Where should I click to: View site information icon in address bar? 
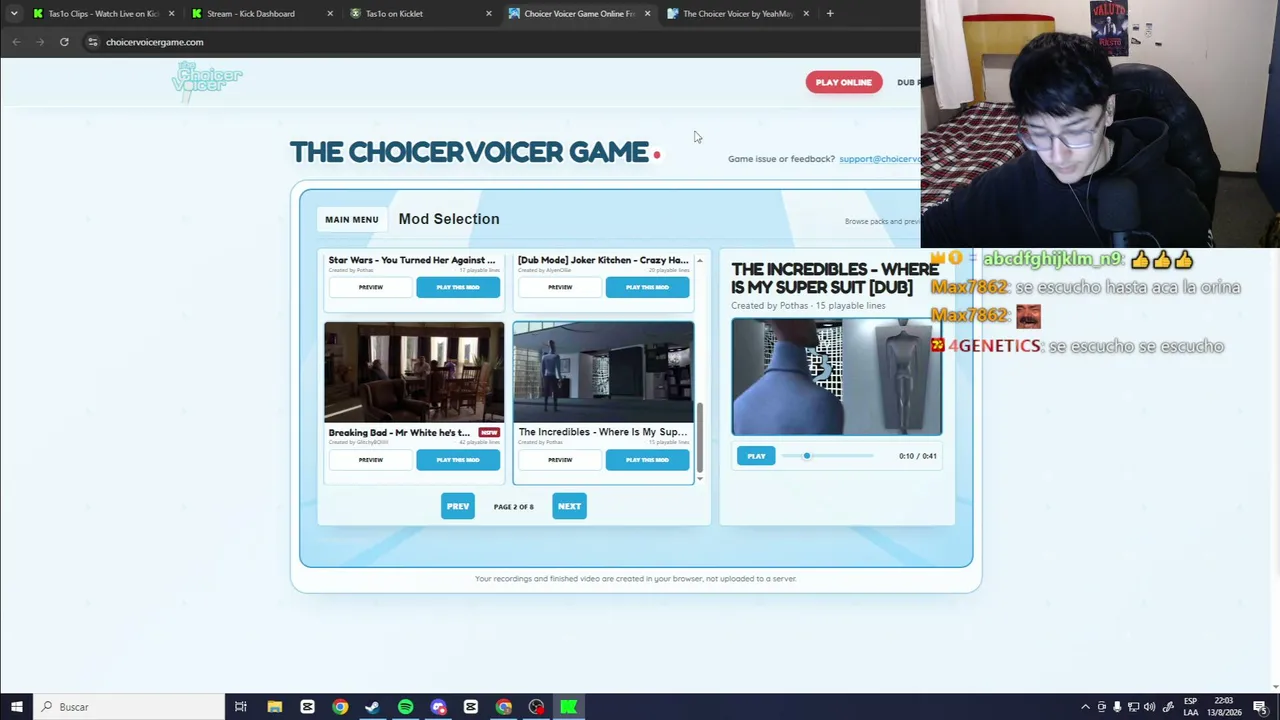(x=92, y=42)
